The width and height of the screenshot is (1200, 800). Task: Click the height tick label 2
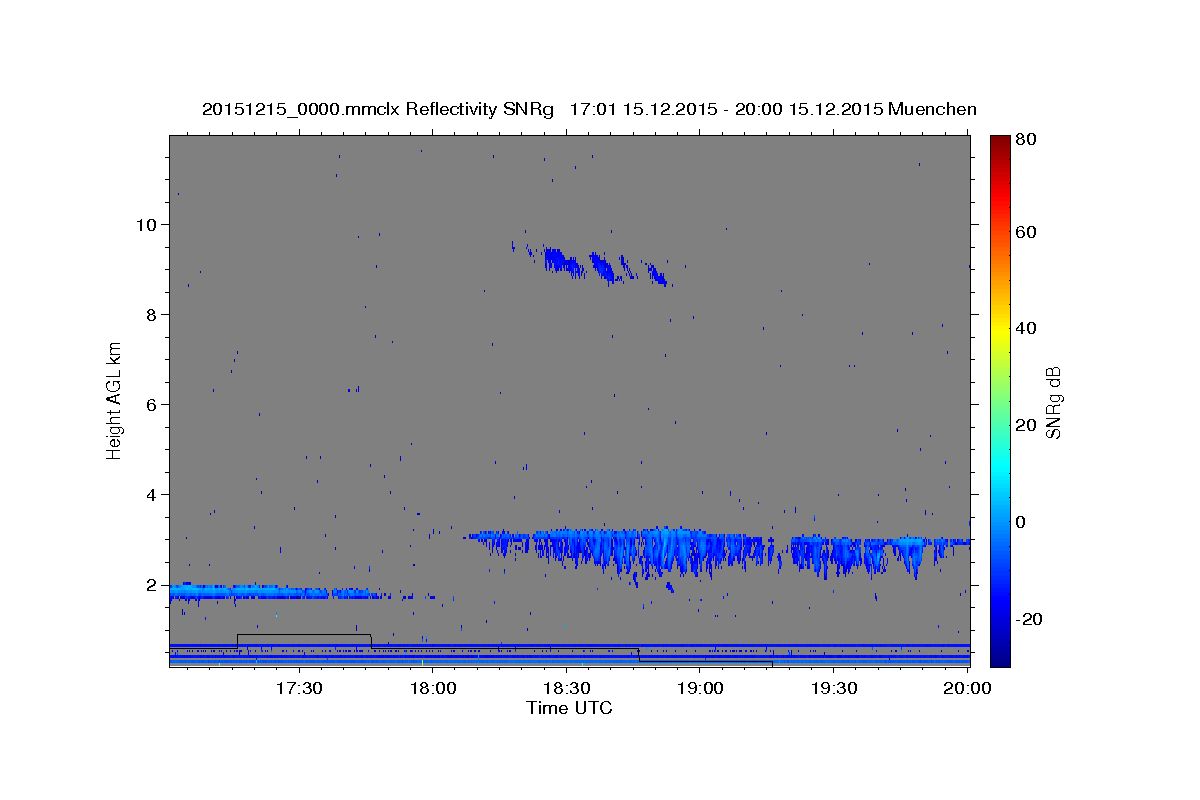153,584
